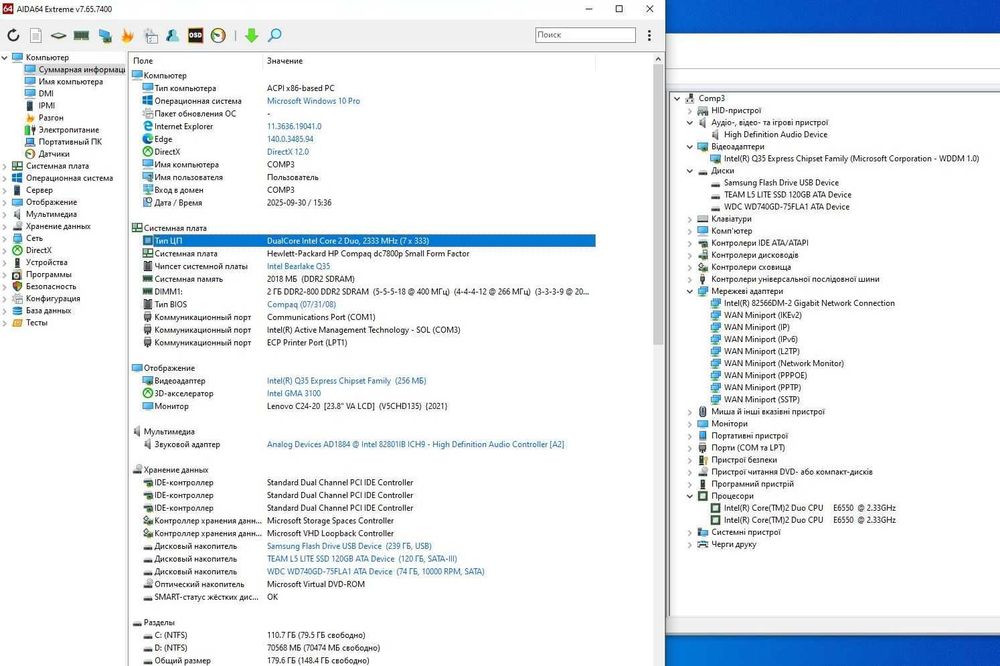Start the stability test flame icon
Screen dimensions: 1000x666
[128, 36]
